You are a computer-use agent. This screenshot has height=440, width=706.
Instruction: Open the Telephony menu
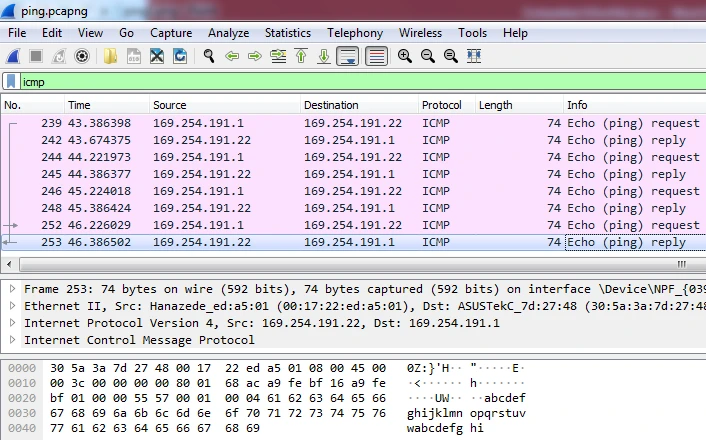(x=355, y=33)
